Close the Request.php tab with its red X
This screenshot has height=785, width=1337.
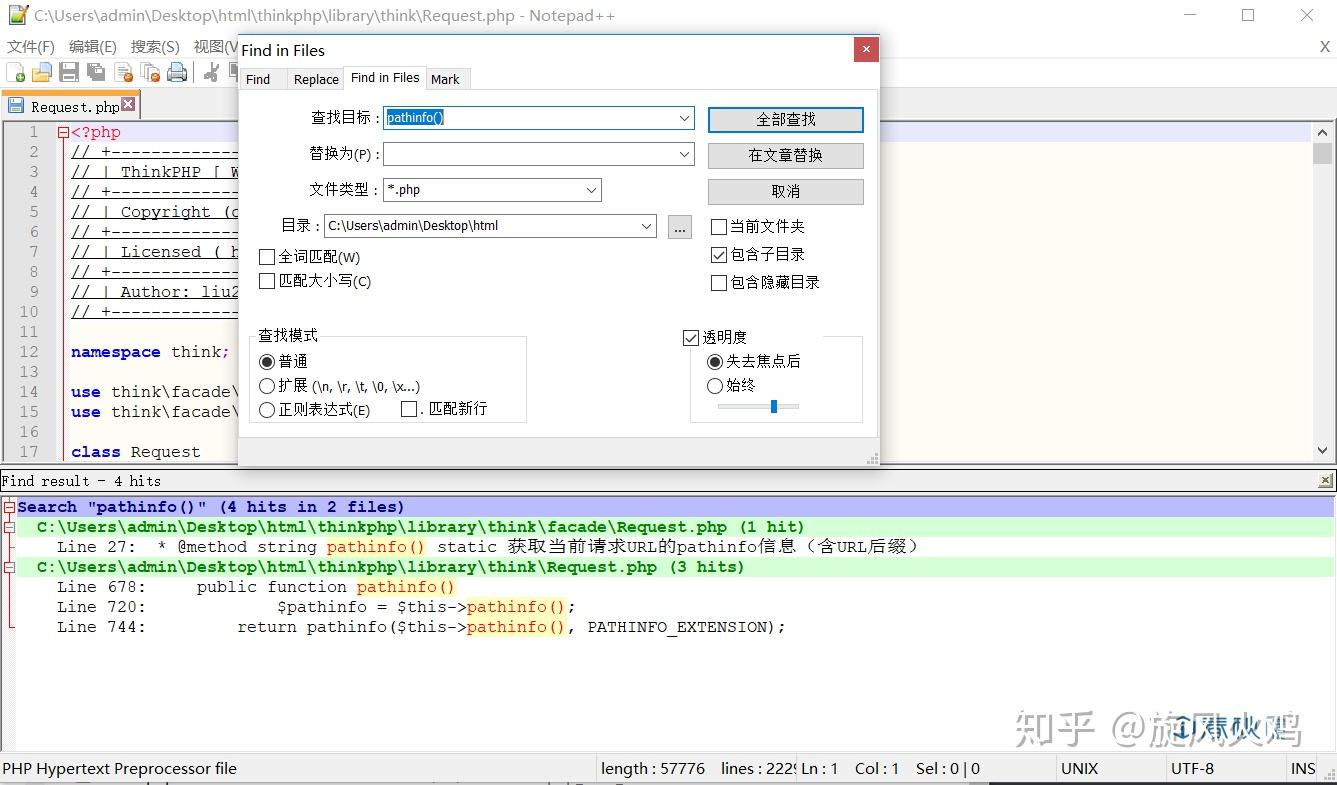point(128,105)
